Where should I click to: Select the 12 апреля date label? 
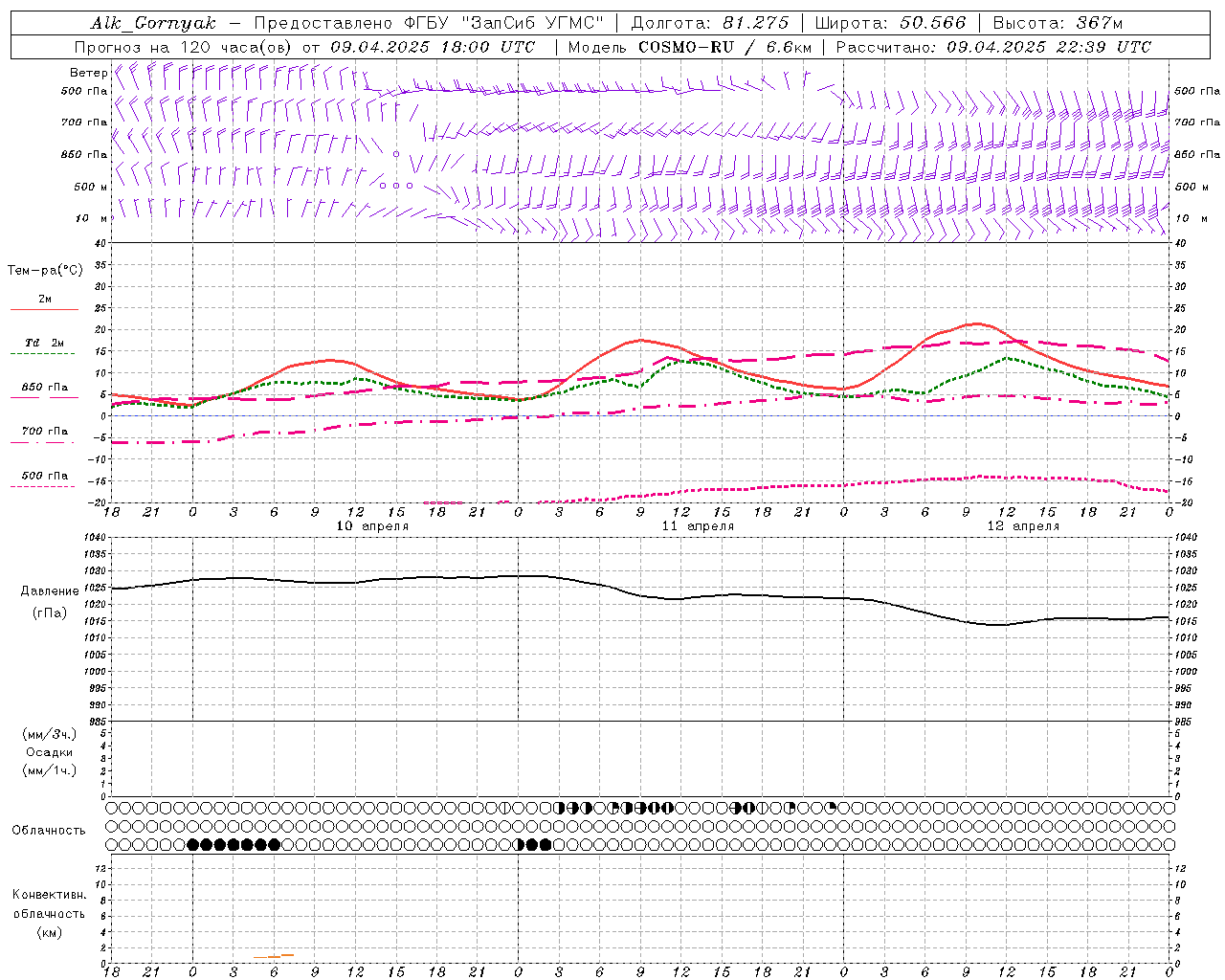point(1023,526)
